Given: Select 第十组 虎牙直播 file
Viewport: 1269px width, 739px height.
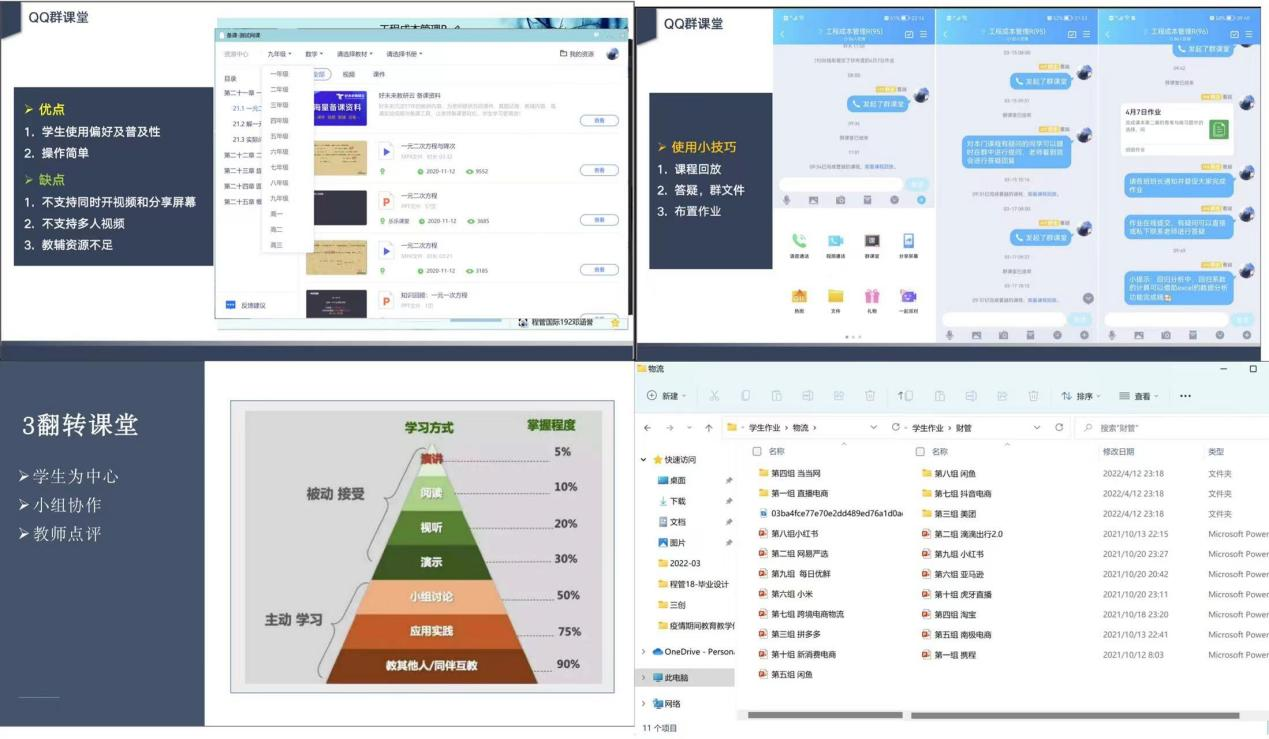Looking at the screenshot, I should point(956,594).
